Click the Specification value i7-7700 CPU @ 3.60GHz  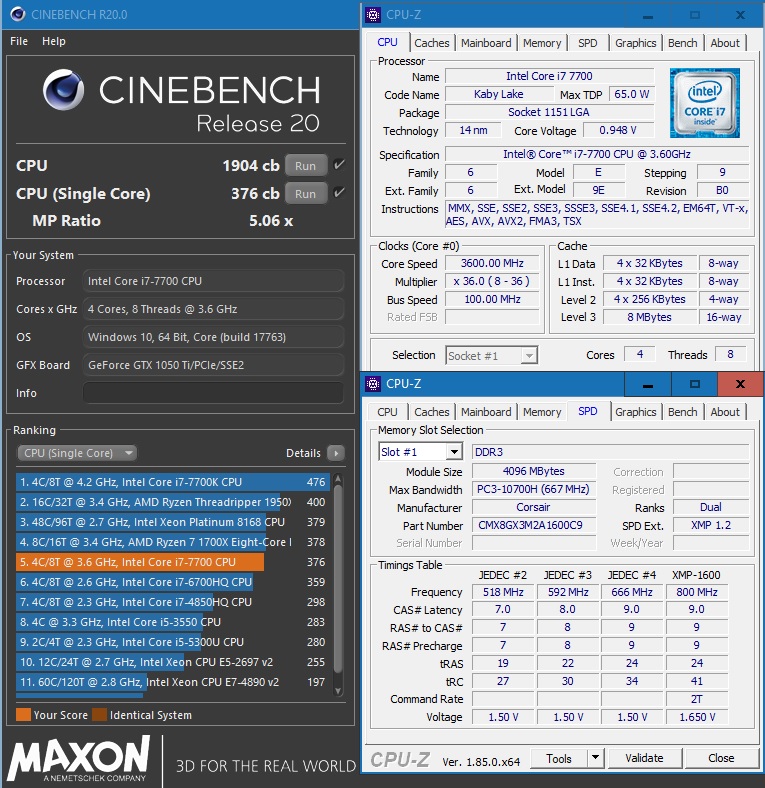coord(597,154)
